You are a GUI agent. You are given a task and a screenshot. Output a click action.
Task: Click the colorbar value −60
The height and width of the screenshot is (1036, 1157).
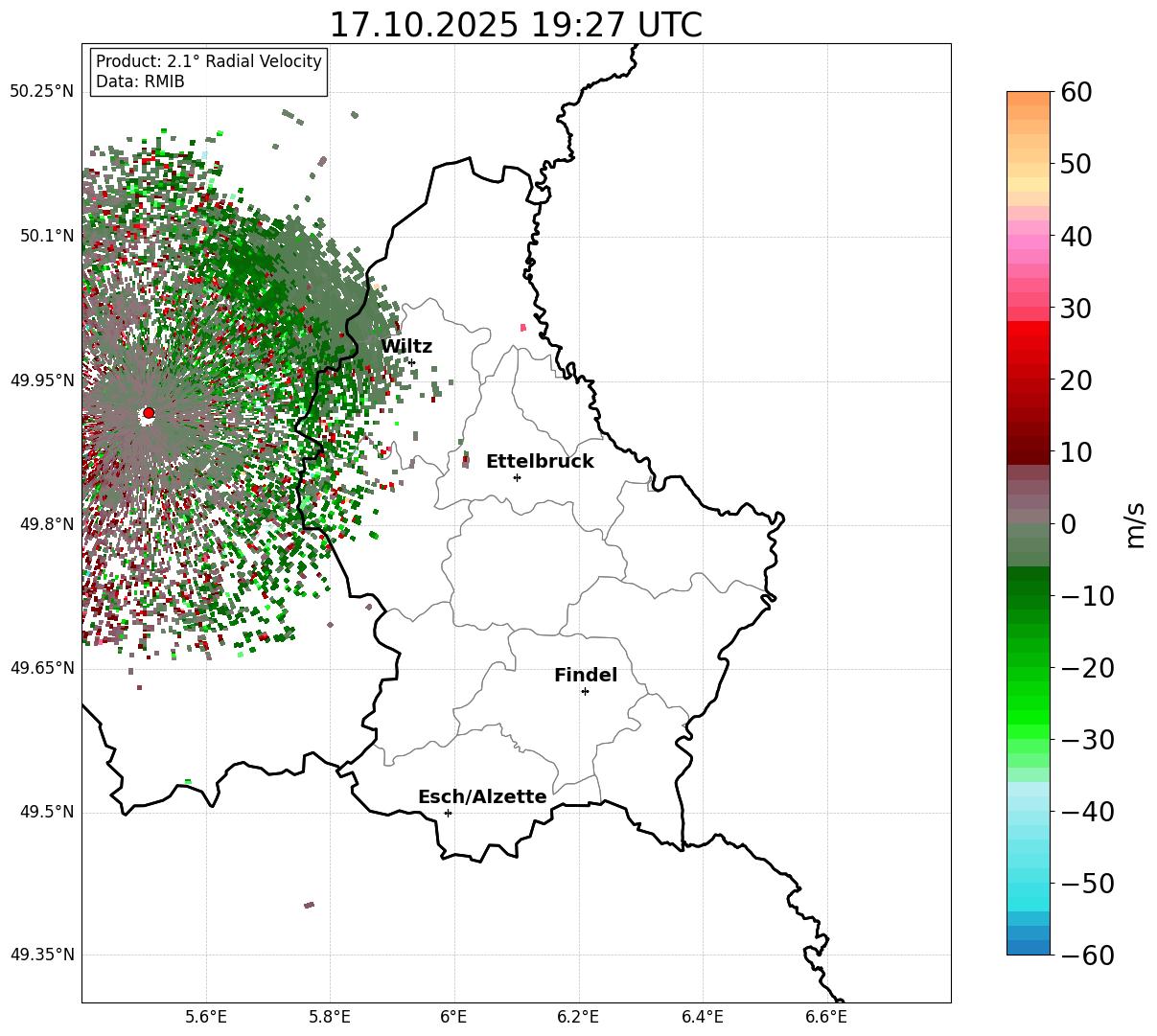coord(1087,955)
